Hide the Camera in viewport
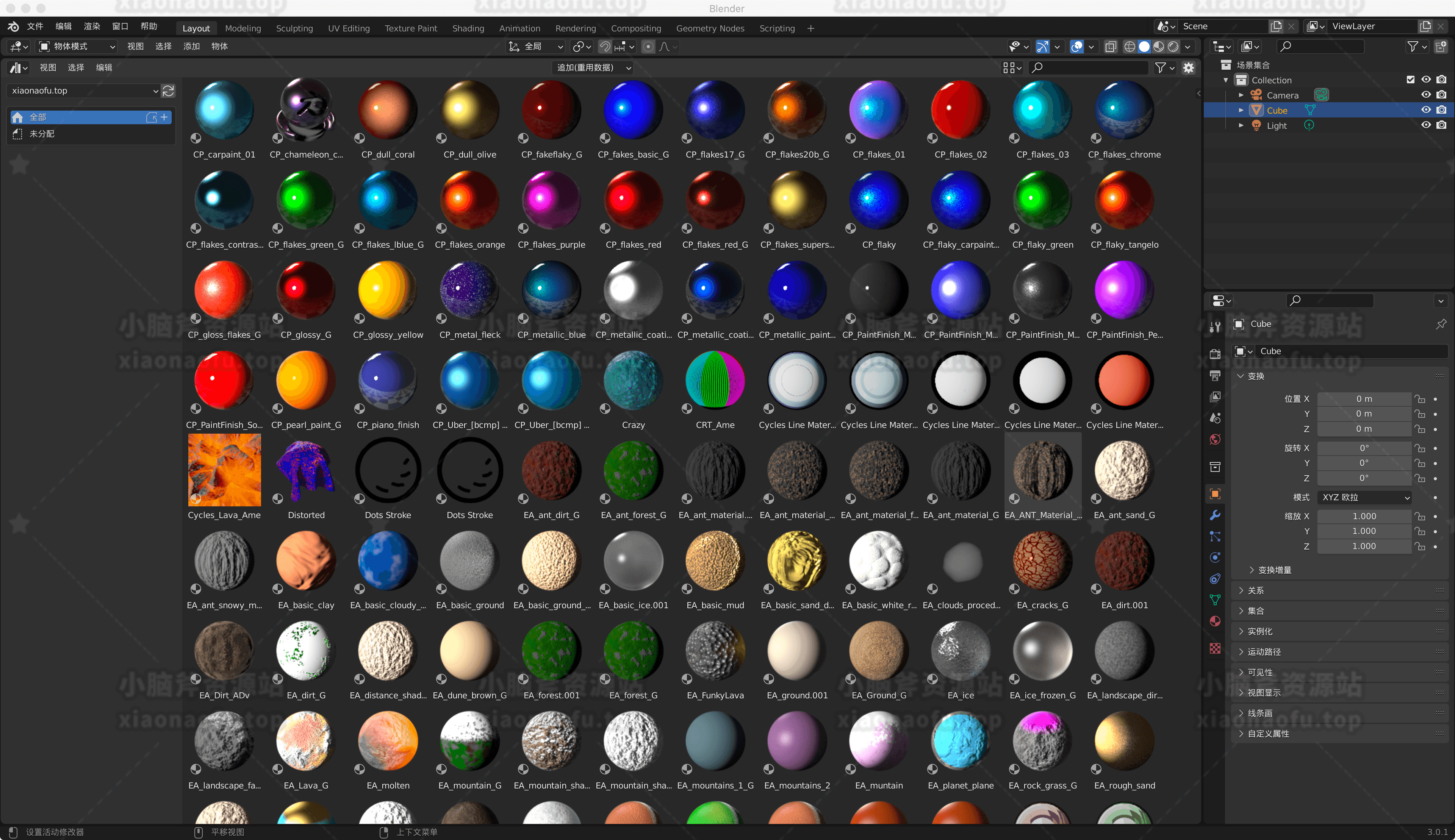Viewport: 1455px width, 840px height. [1425, 95]
